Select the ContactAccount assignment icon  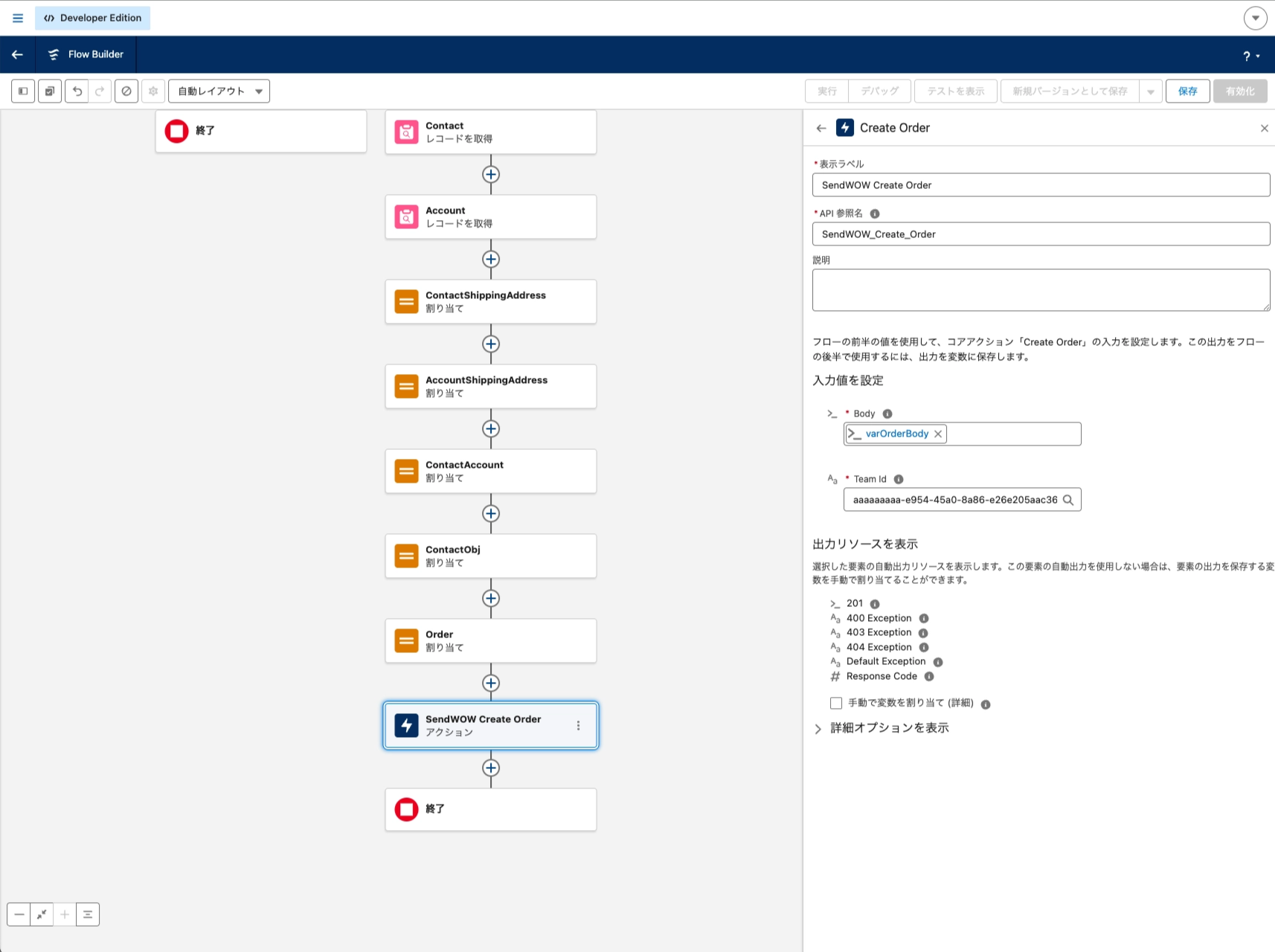[406, 471]
